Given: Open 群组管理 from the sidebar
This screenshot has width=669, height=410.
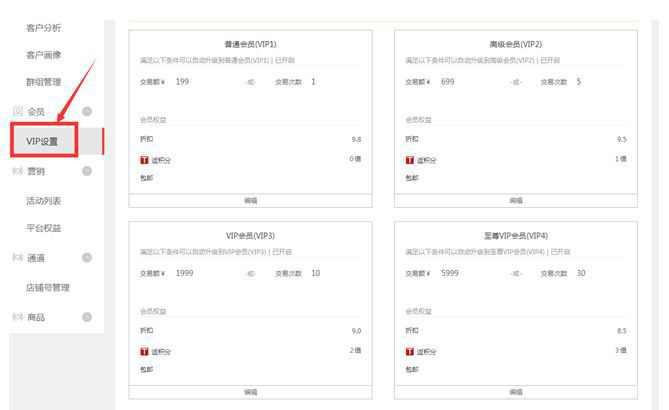Looking at the screenshot, I should (x=43, y=82).
